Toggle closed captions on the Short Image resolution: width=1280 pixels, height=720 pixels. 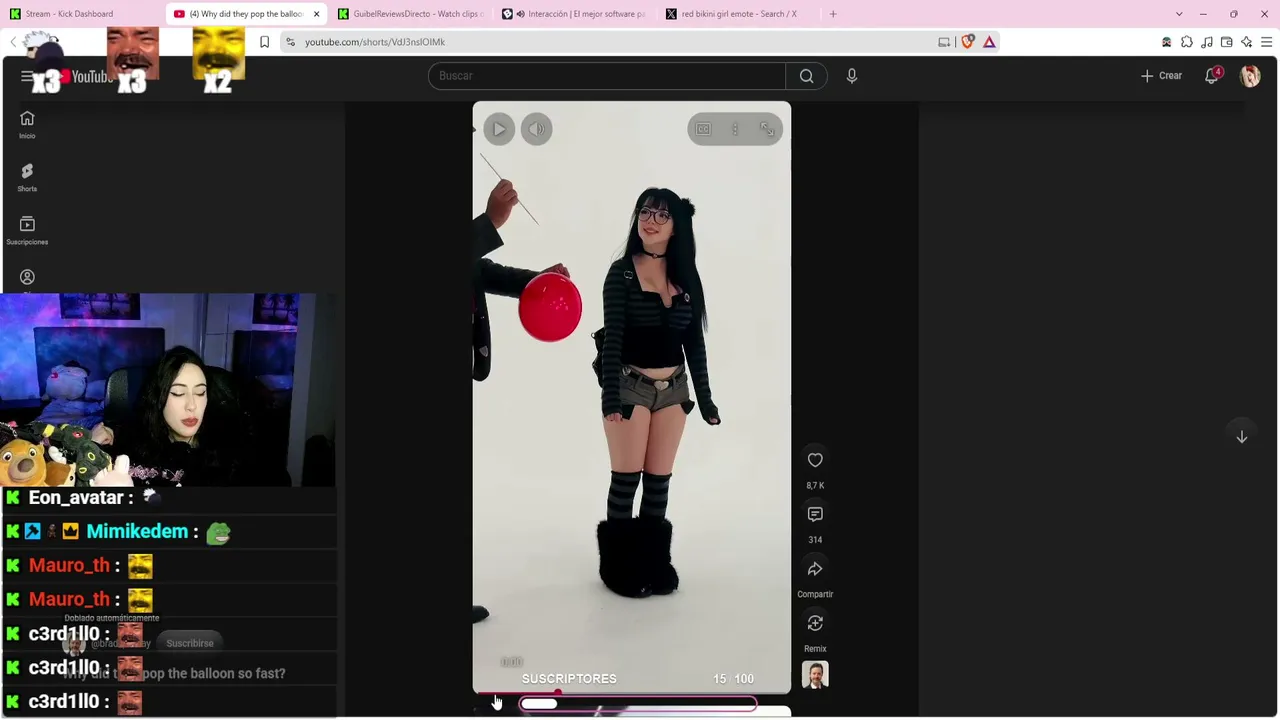(704, 129)
